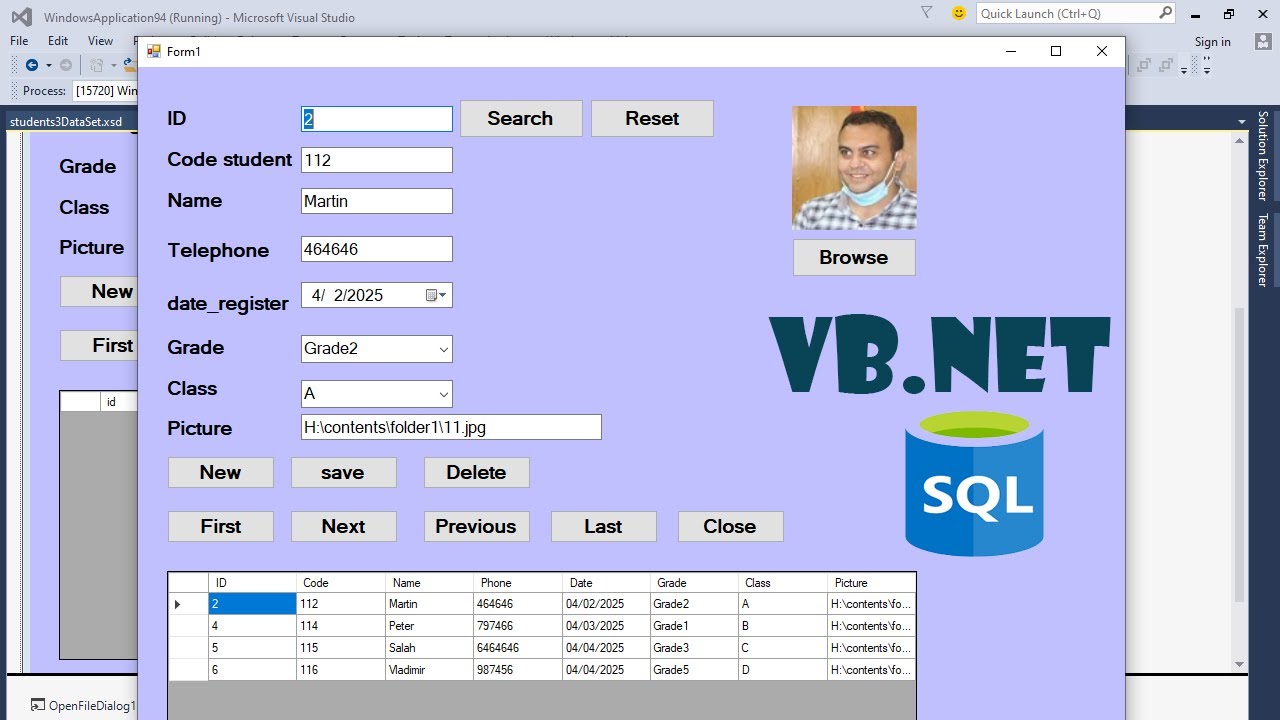Screen dimensions: 1280x720
Task: Click the Picture column header in the grid
Action: point(871,583)
